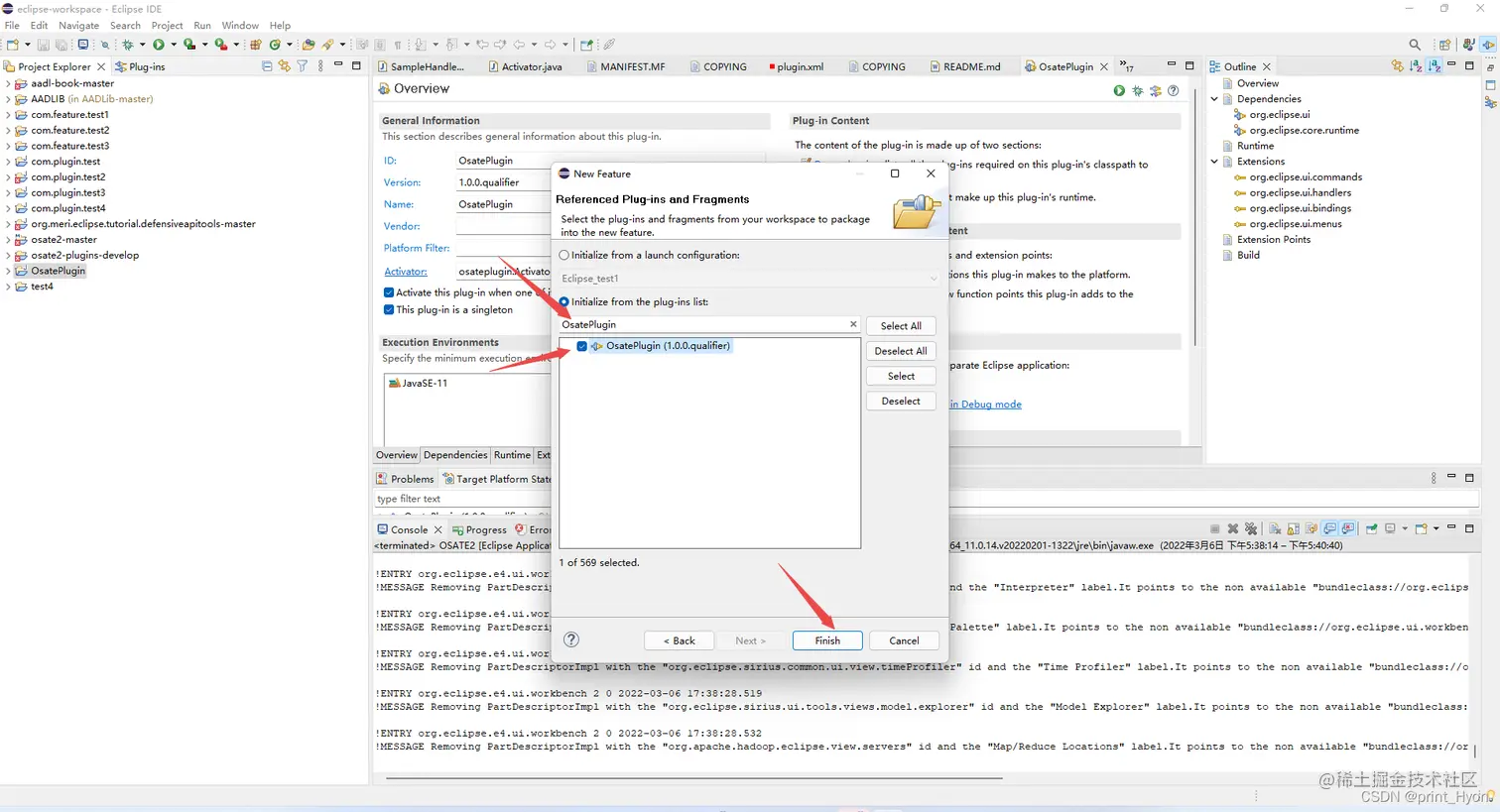
Task: Expand the test4 project node
Action: (8, 287)
